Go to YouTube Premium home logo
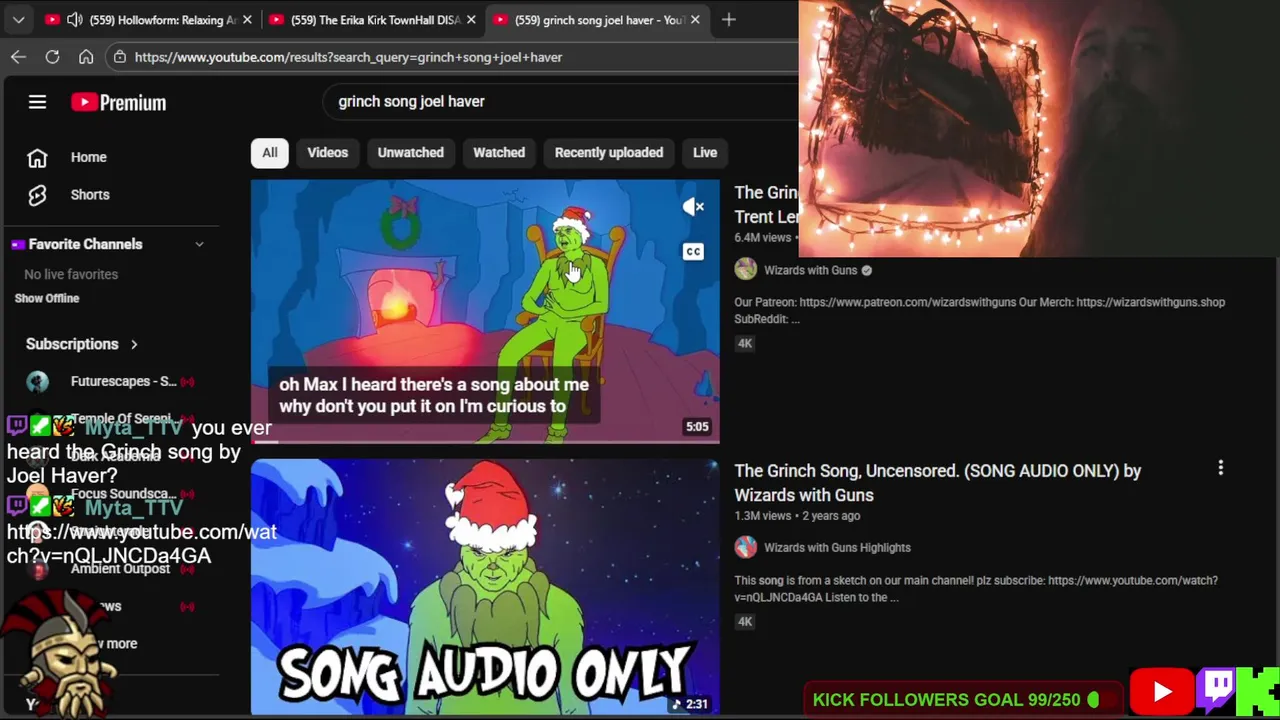The image size is (1280, 720). (118, 102)
